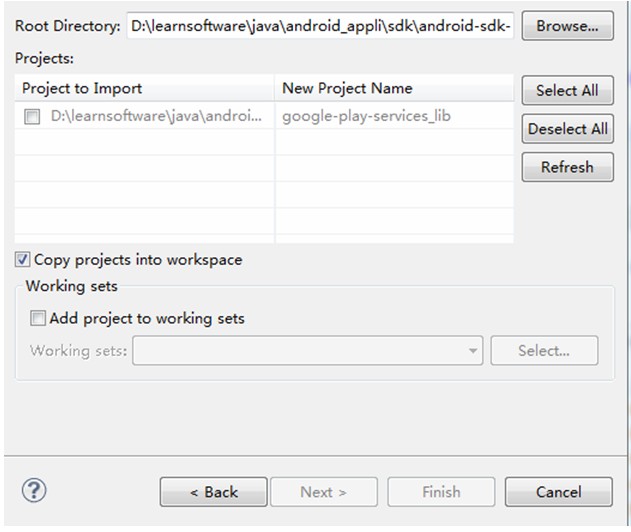
Task: Click Deselect All button
Action: [x=567, y=129]
